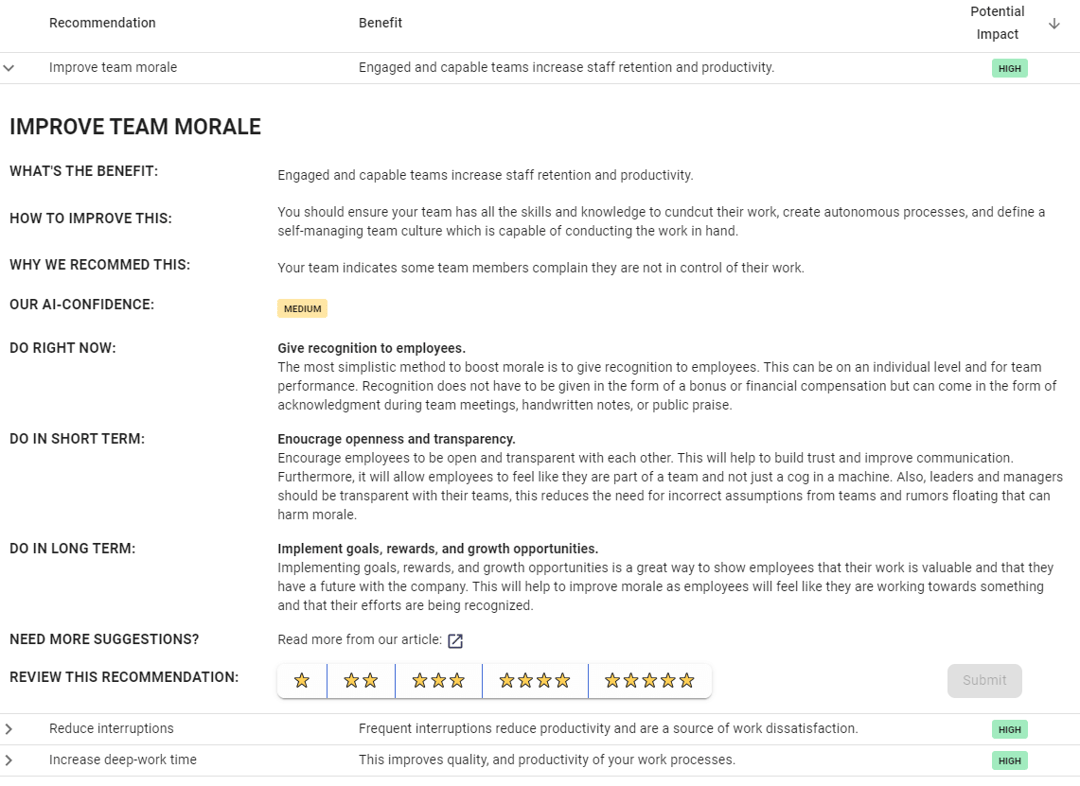The width and height of the screenshot is (1080, 786).
Task: Expand the Reduce interruptions recommendation
Action: click(x=10, y=729)
